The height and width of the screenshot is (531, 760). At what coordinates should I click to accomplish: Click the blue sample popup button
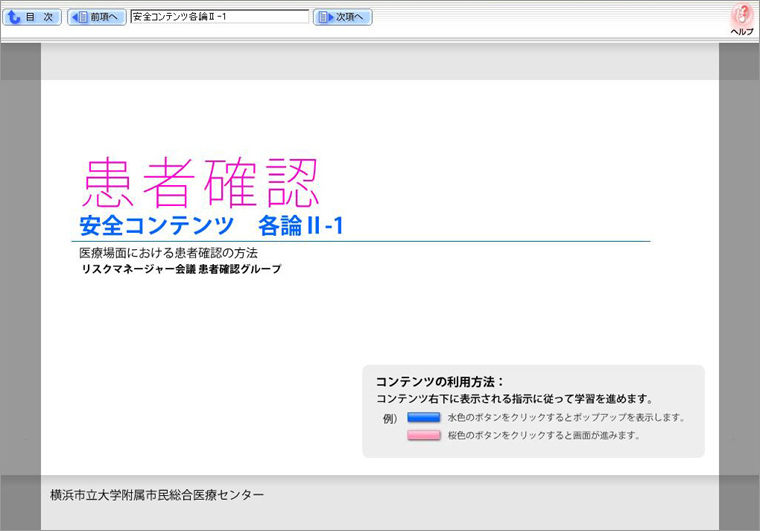tap(424, 417)
